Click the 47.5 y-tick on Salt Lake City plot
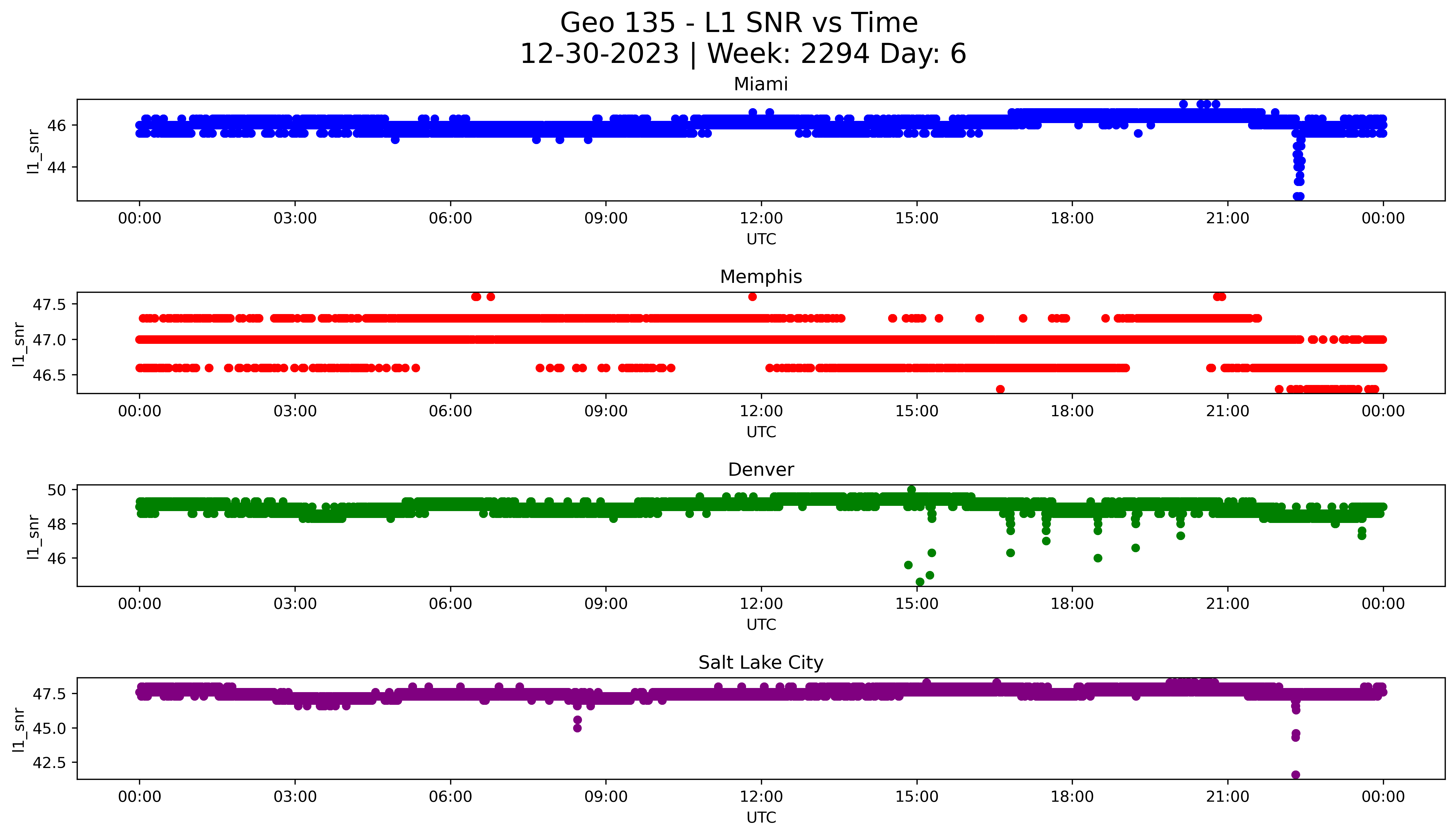 (49, 694)
